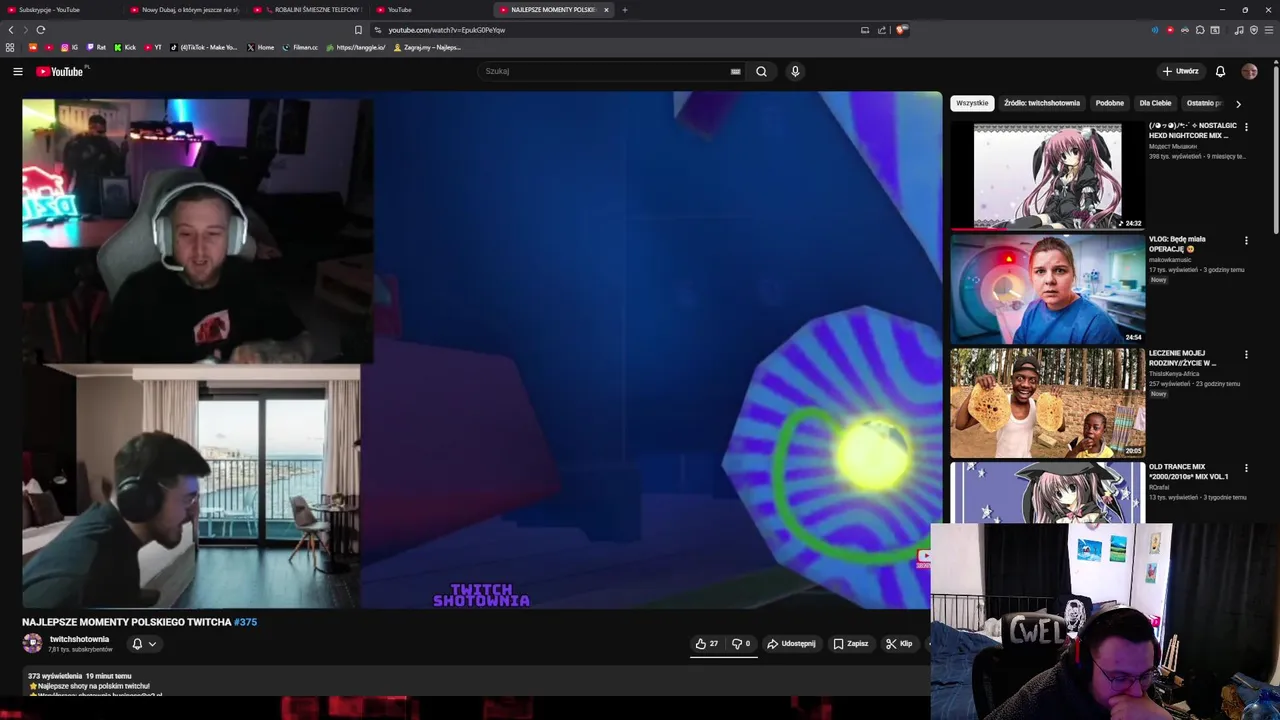Open the YouTube guide hamburger menu
1280x720 pixels.
pos(17,71)
